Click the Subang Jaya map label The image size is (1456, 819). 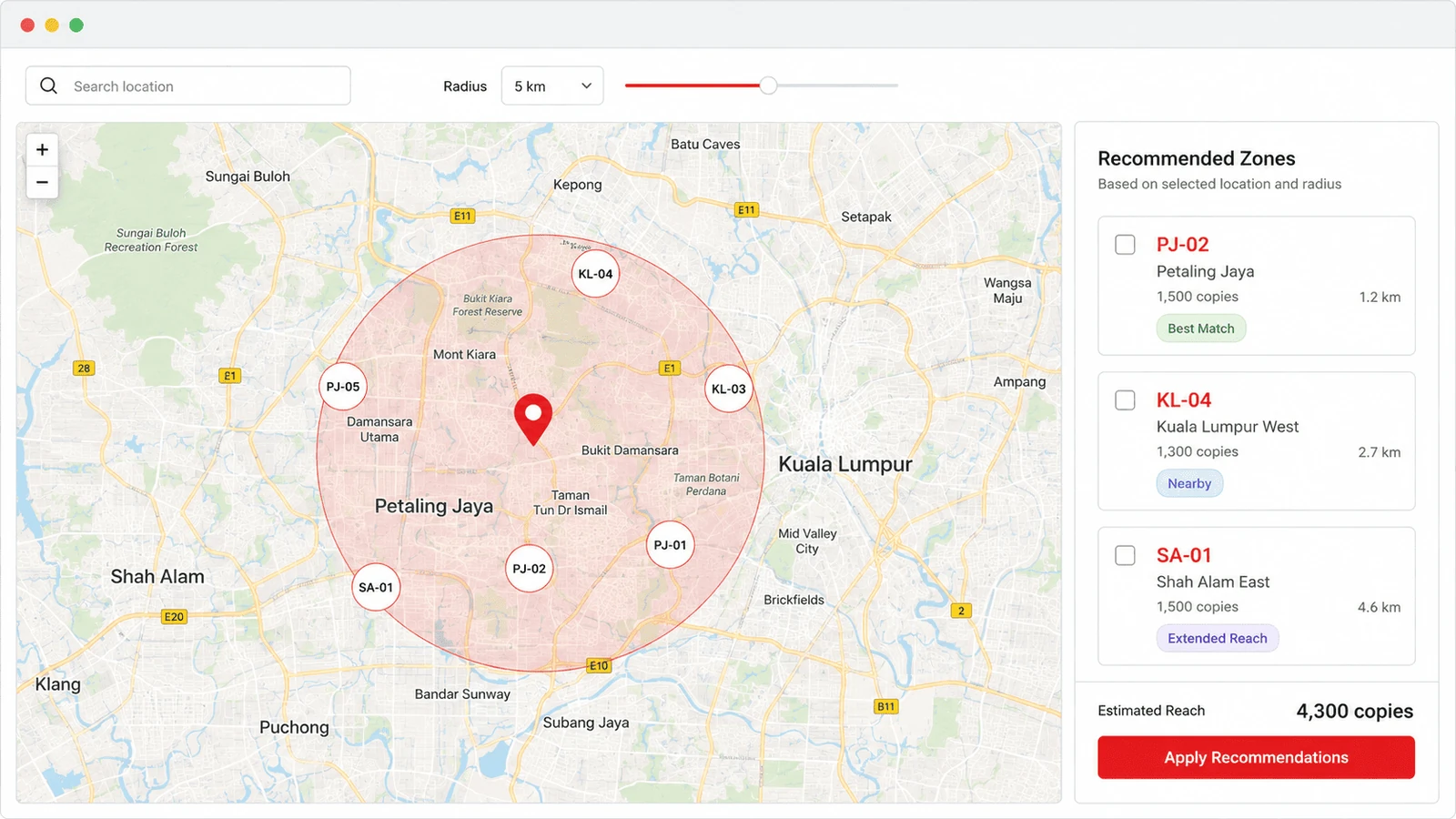(x=586, y=723)
